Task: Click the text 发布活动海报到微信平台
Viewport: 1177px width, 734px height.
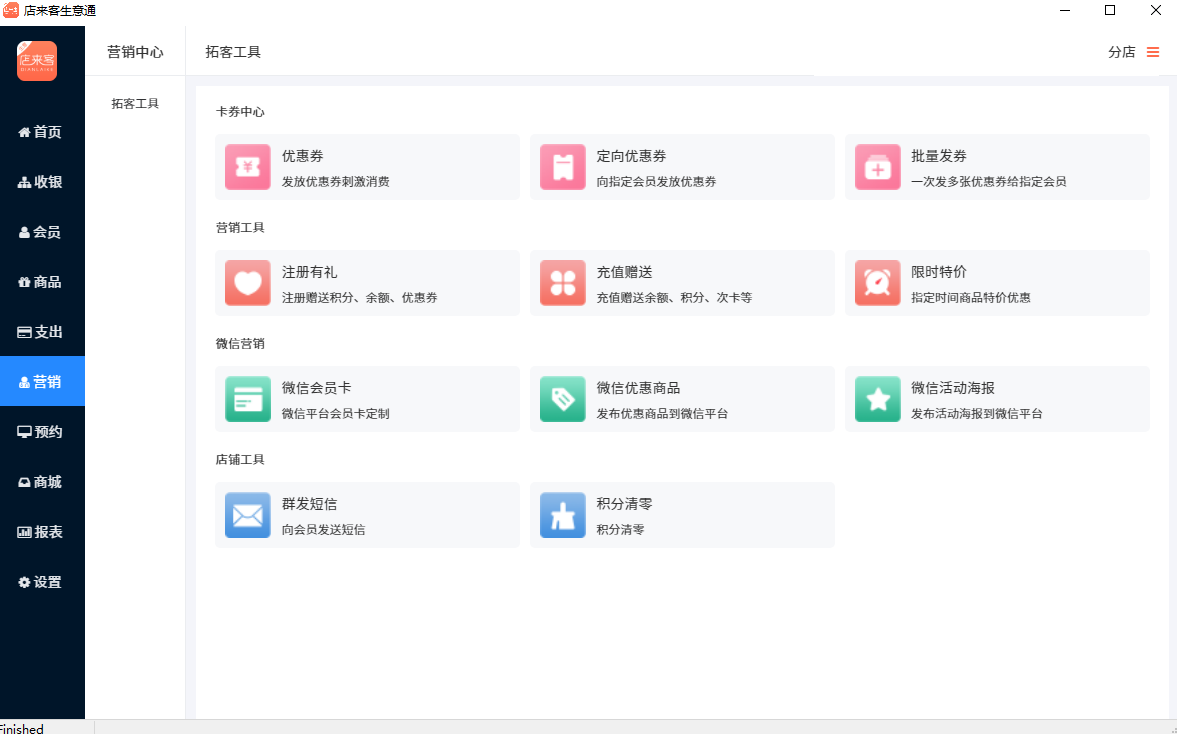Action: [977, 414]
